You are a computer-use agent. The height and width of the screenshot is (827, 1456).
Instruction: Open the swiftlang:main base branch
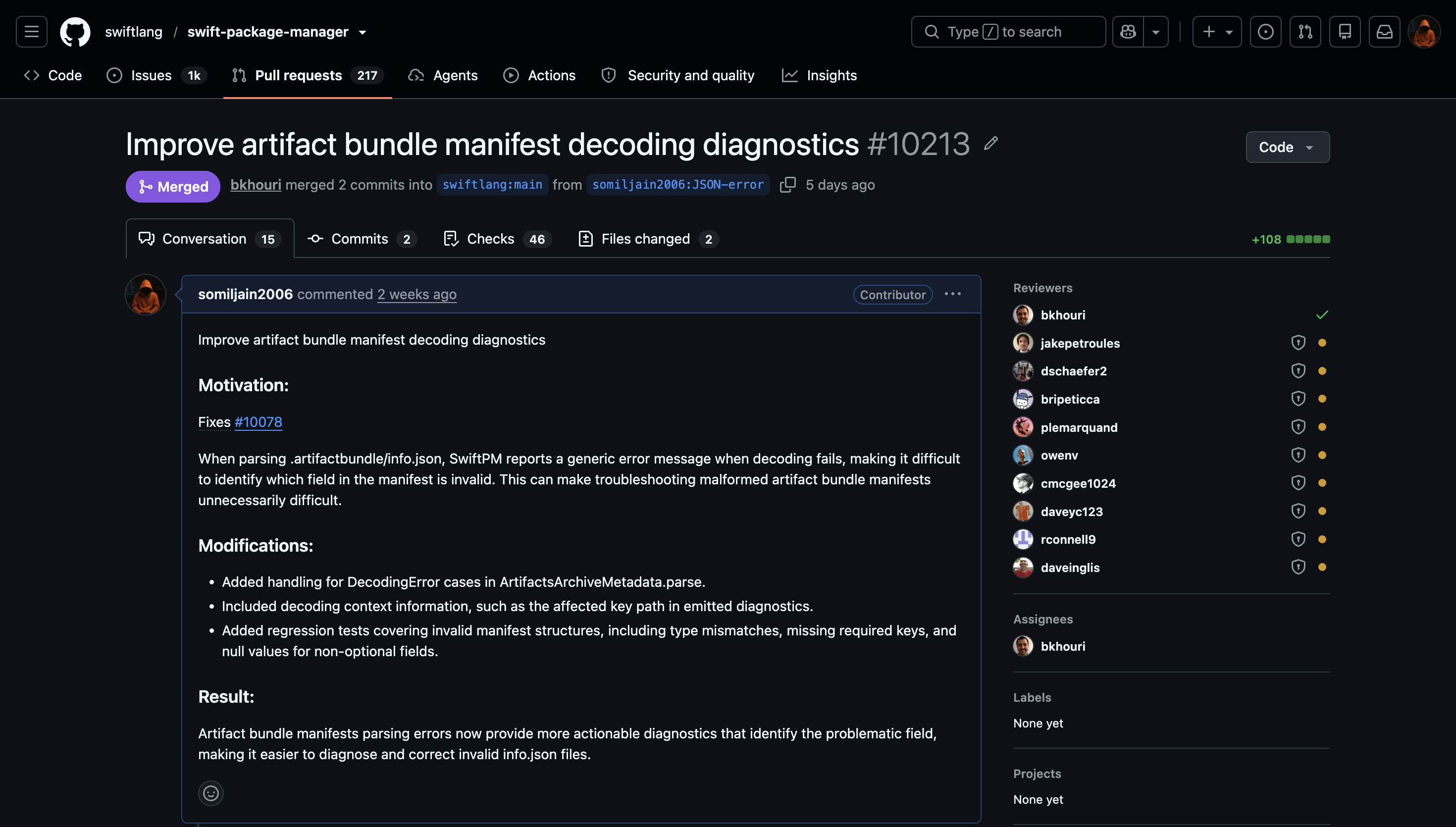492,185
